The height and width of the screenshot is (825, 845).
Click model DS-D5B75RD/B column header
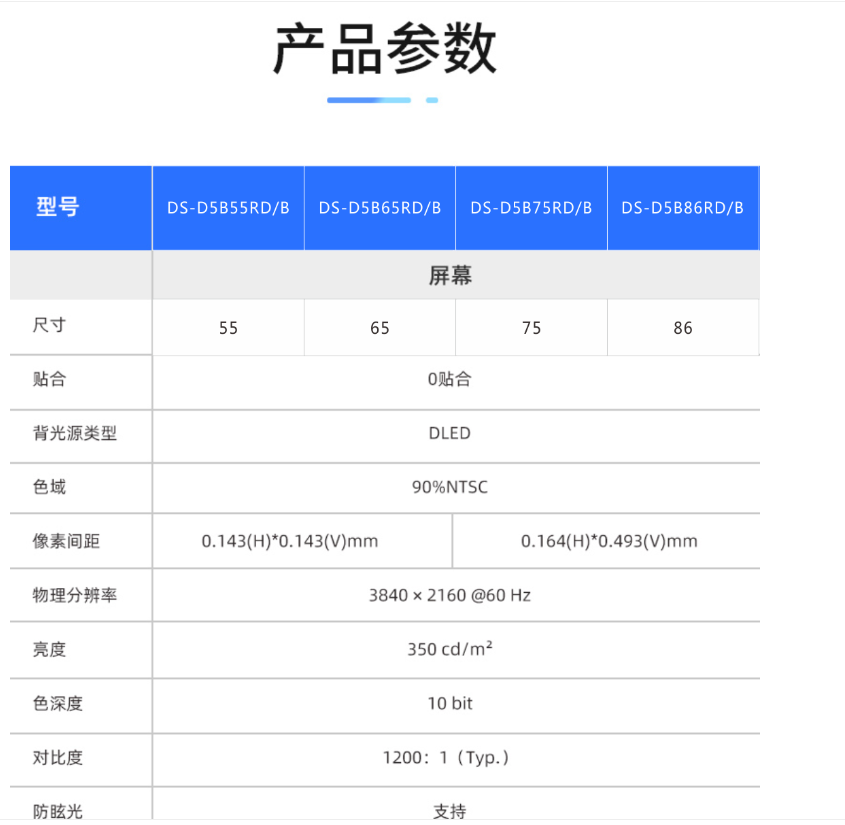click(x=531, y=208)
